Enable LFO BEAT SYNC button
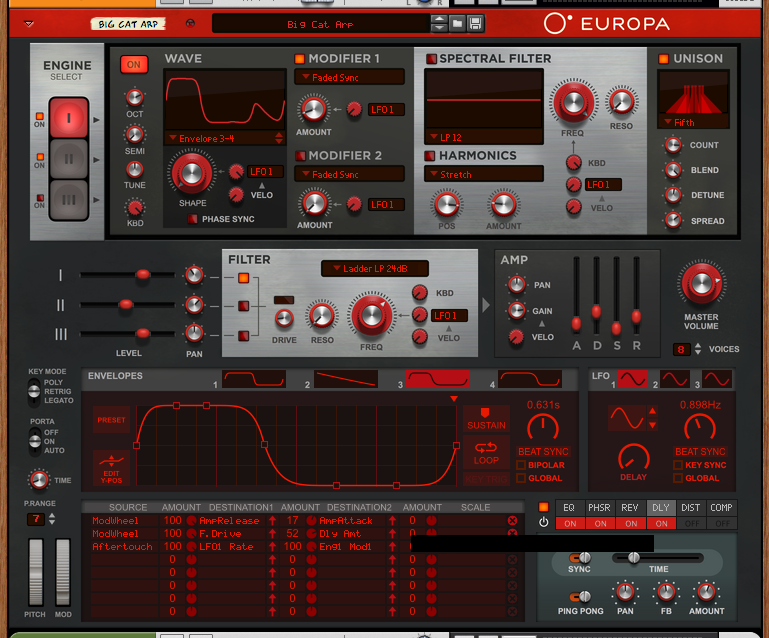The image size is (769, 638). point(700,452)
